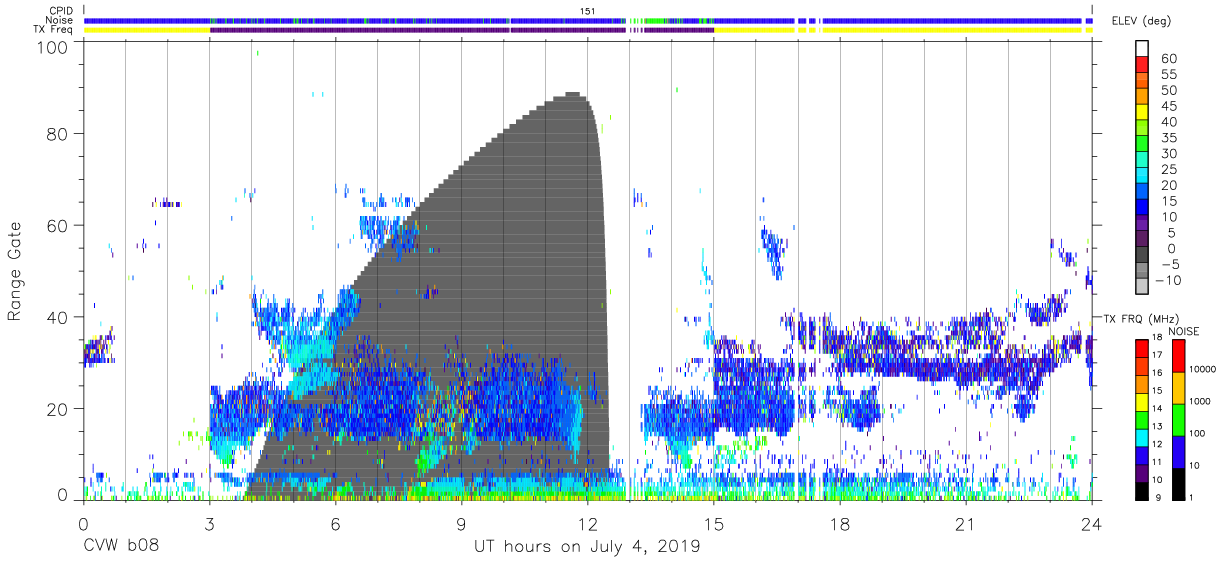Select the 'TX FRQ (MHz)' legend title
Viewport: 1228px width, 567px height.
coord(1140,318)
